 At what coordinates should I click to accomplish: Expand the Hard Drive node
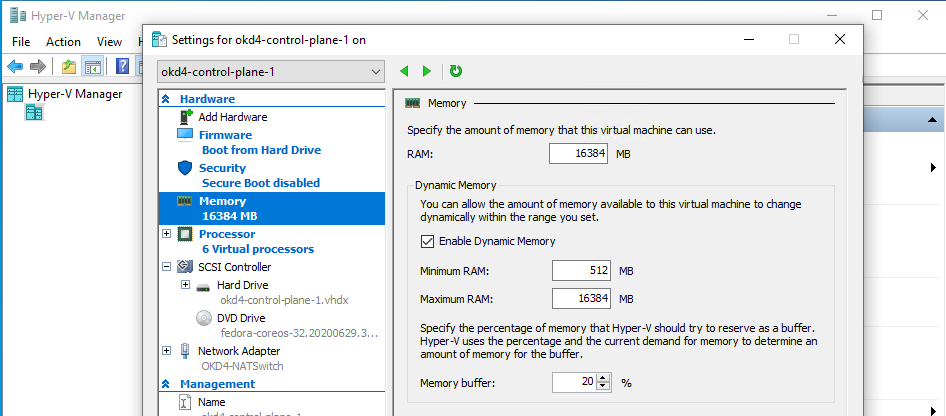point(185,285)
